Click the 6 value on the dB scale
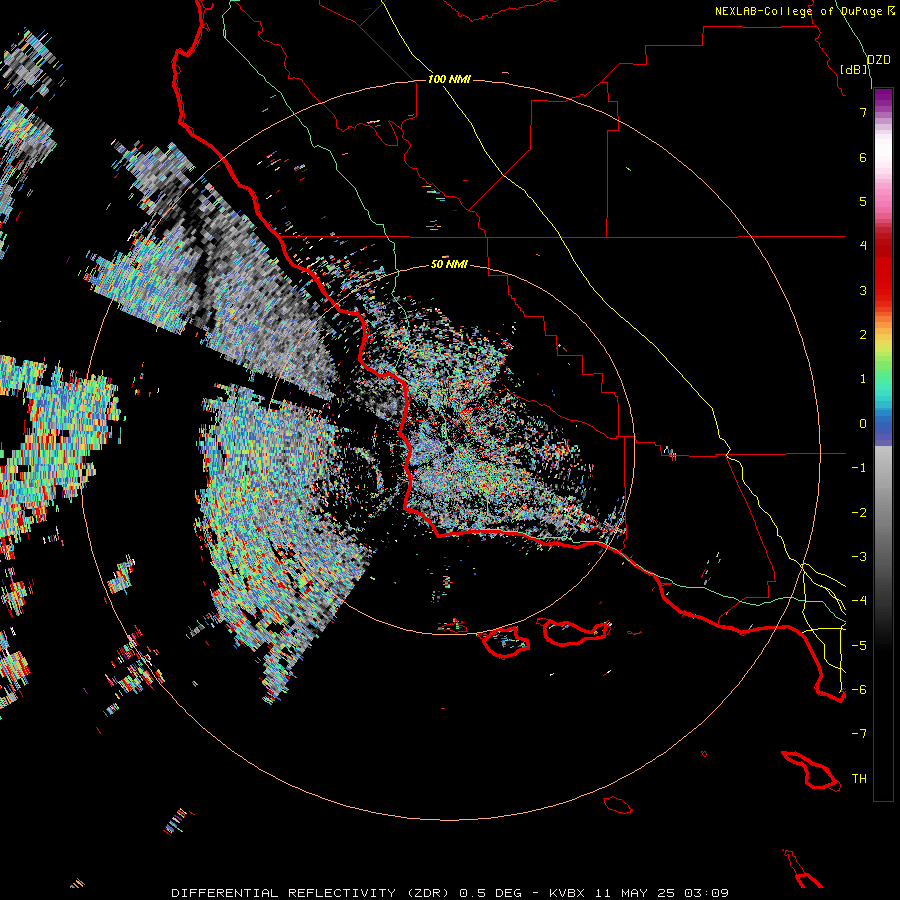 (863, 157)
